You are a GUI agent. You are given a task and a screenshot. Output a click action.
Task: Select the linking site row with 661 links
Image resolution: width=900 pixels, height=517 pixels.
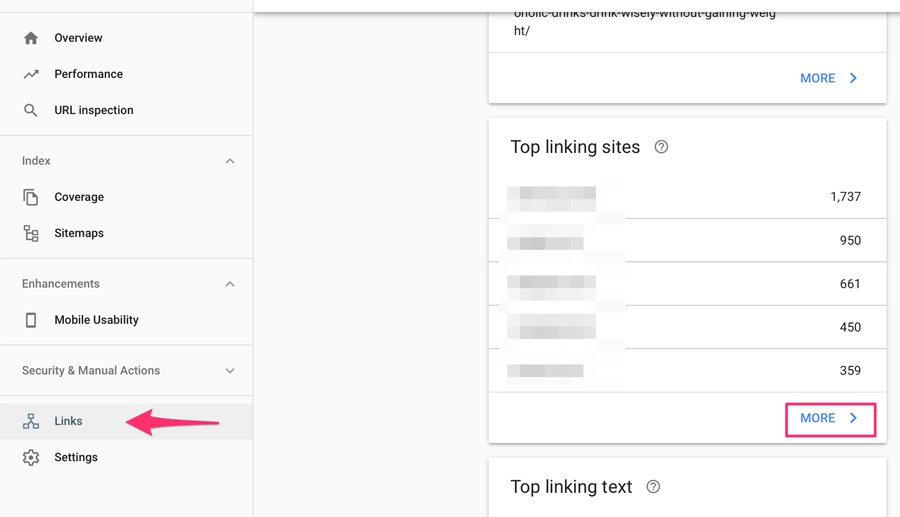(687, 283)
